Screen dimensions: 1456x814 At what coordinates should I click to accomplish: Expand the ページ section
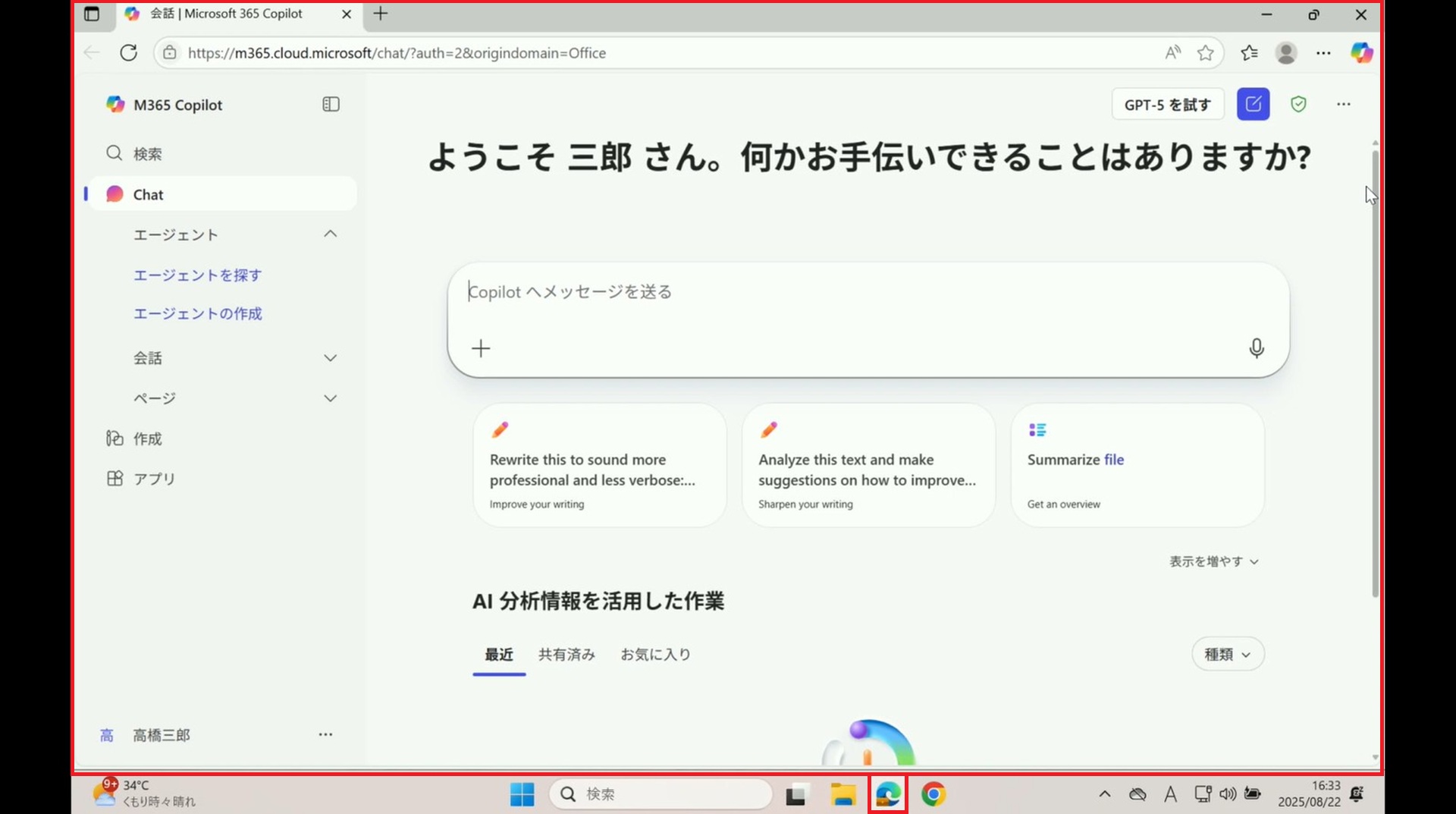click(x=330, y=398)
